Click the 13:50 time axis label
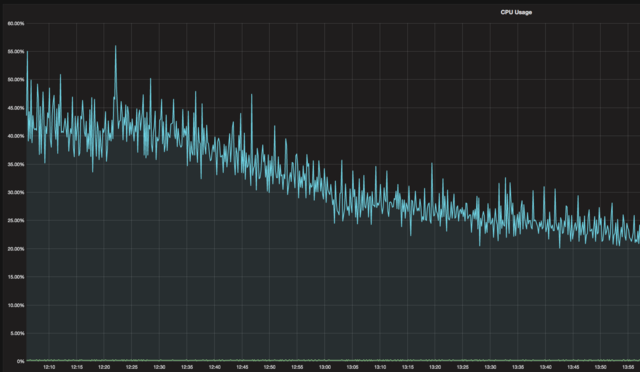The width and height of the screenshot is (640, 372). tap(600, 367)
